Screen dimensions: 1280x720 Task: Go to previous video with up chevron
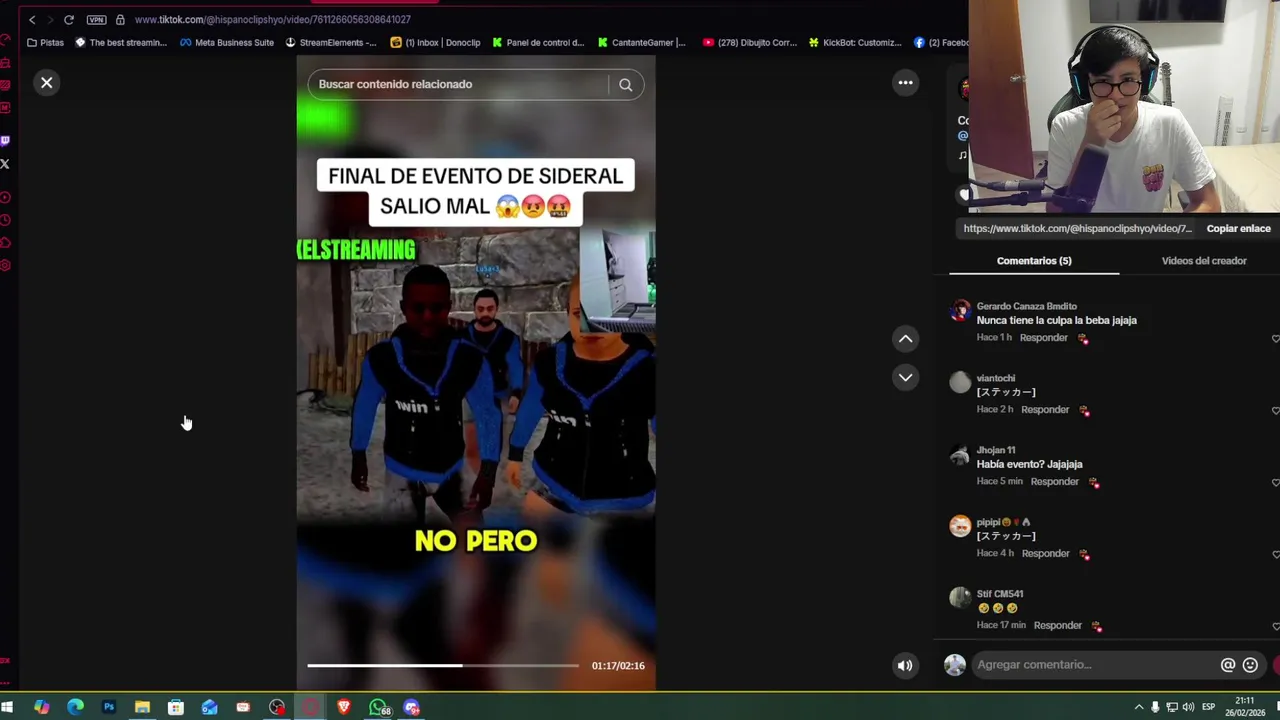tap(905, 339)
